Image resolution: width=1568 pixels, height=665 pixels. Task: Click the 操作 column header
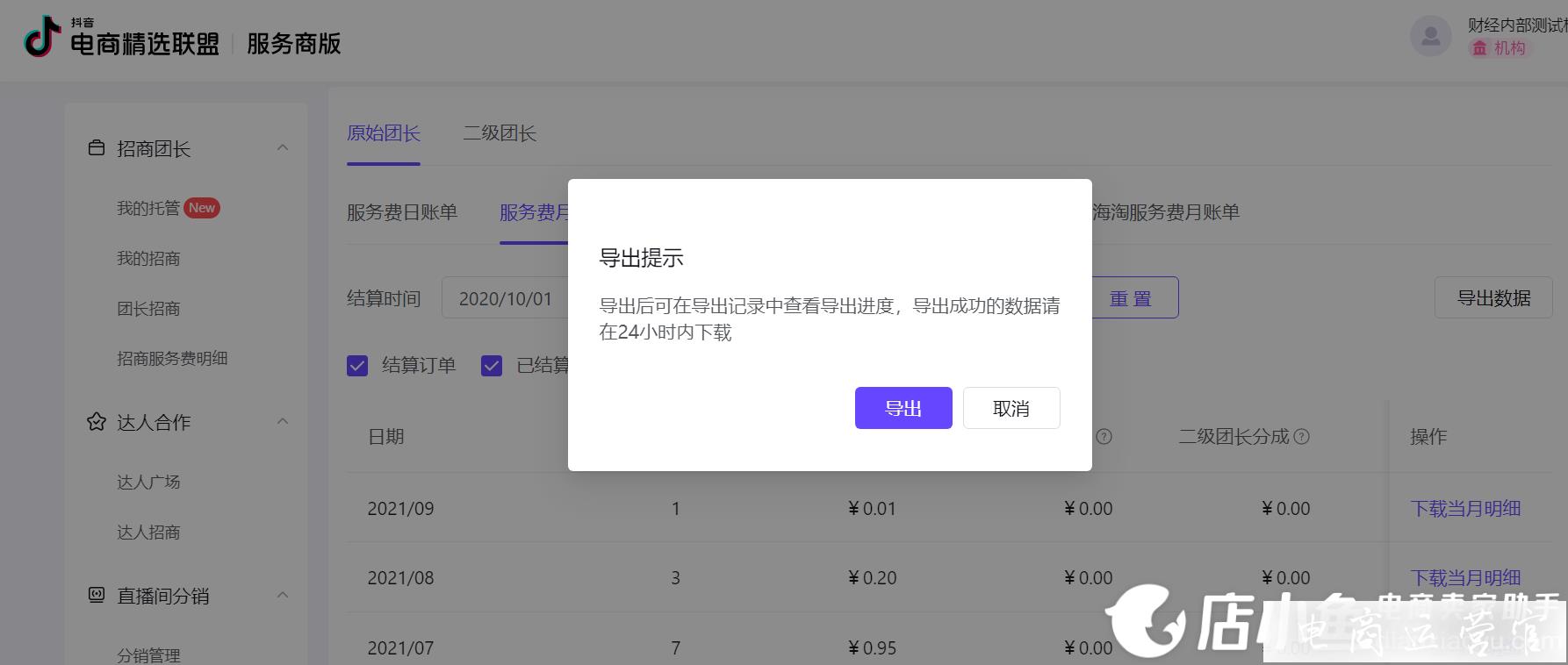pos(1428,437)
